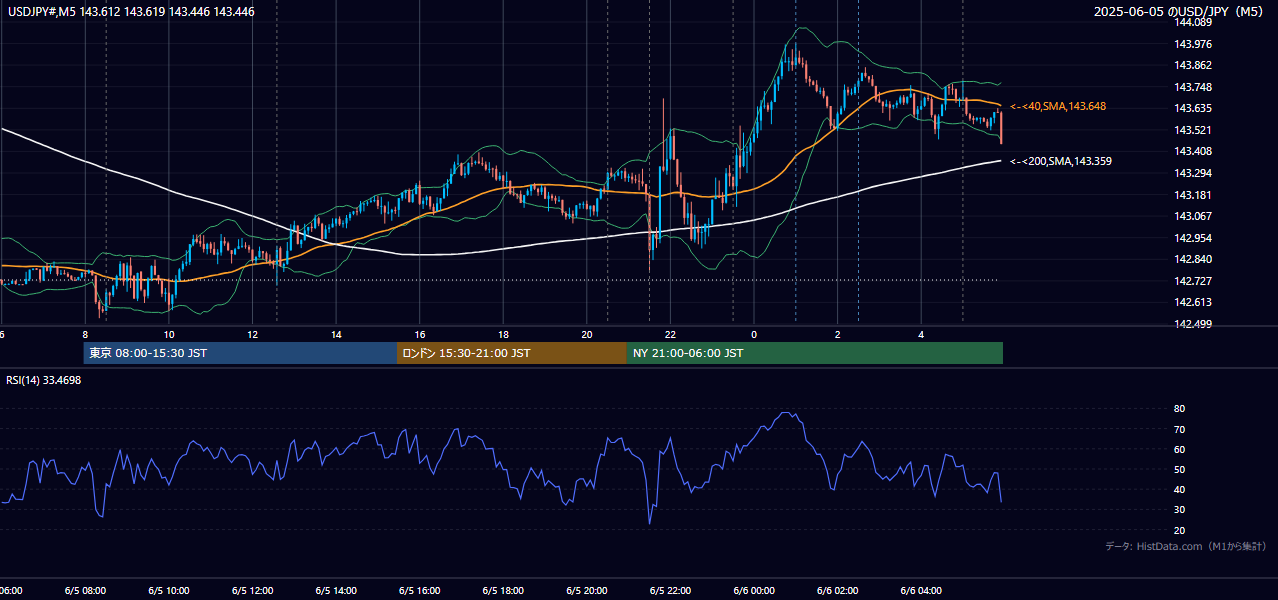Click the 143.748 price axis label
This screenshot has width=1278, height=600.
tap(1194, 87)
